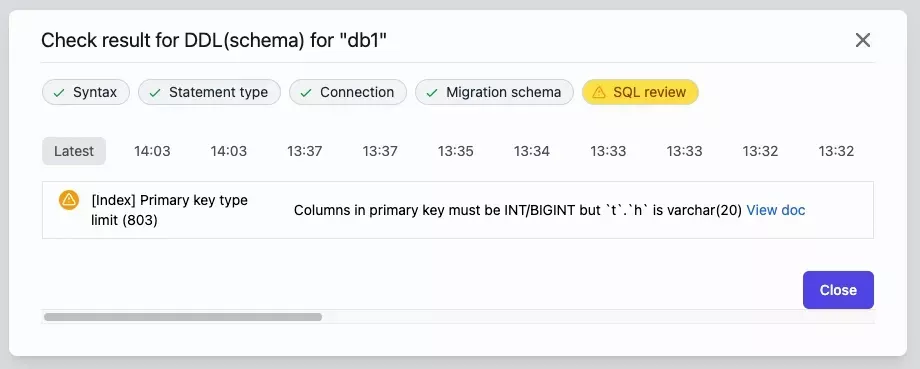Close dialog with the X icon
920x369 pixels.
(862, 40)
